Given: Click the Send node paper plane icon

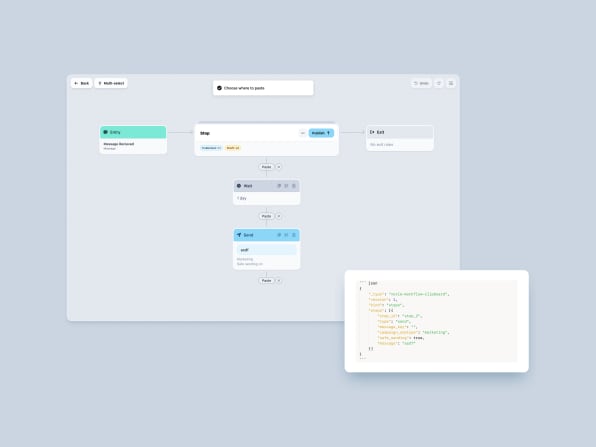Looking at the screenshot, I should point(239,235).
